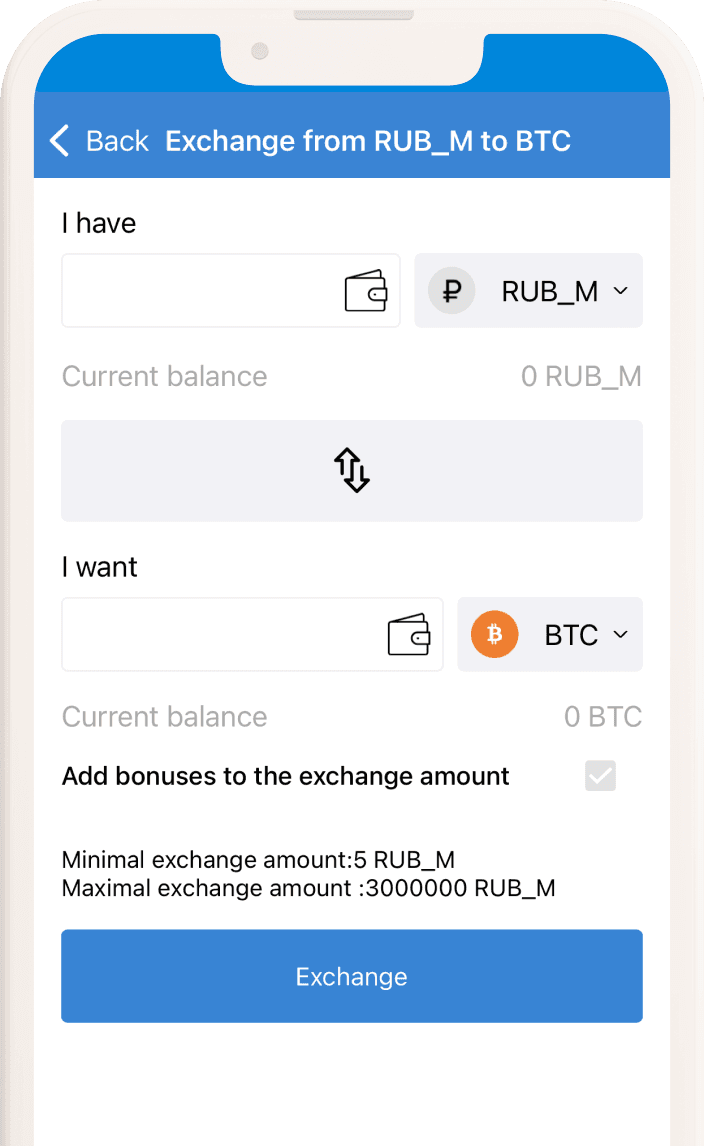Expand chevron next to RUB_M label
Viewport: 704px width, 1146px height.
pos(621,291)
